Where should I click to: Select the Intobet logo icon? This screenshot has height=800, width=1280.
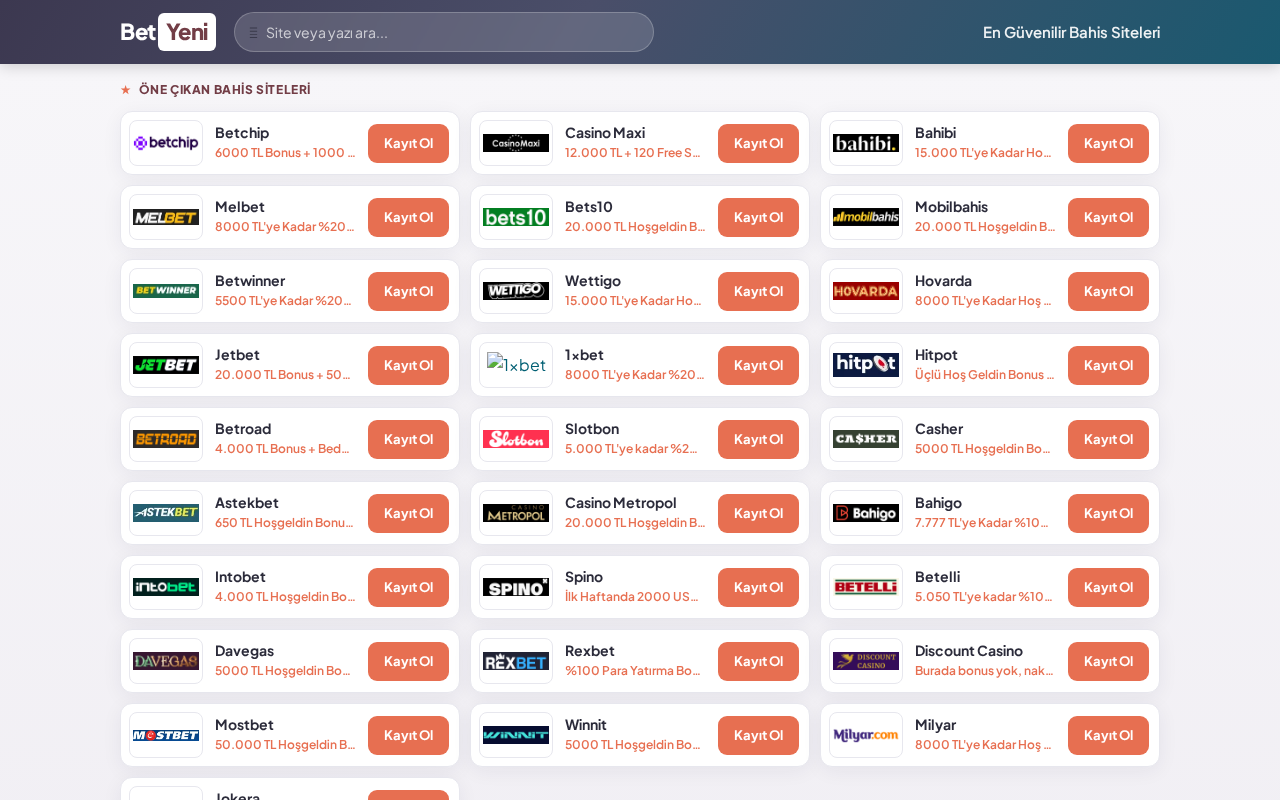click(166, 587)
